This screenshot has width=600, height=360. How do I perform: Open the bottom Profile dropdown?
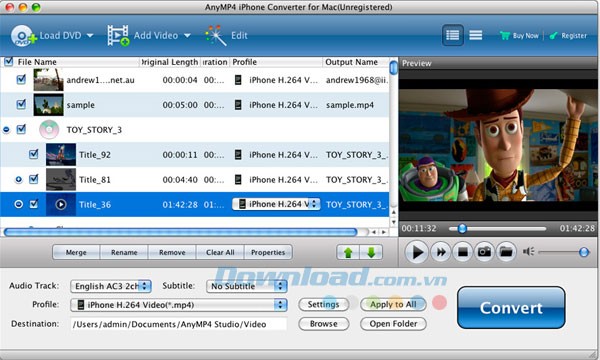178,305
